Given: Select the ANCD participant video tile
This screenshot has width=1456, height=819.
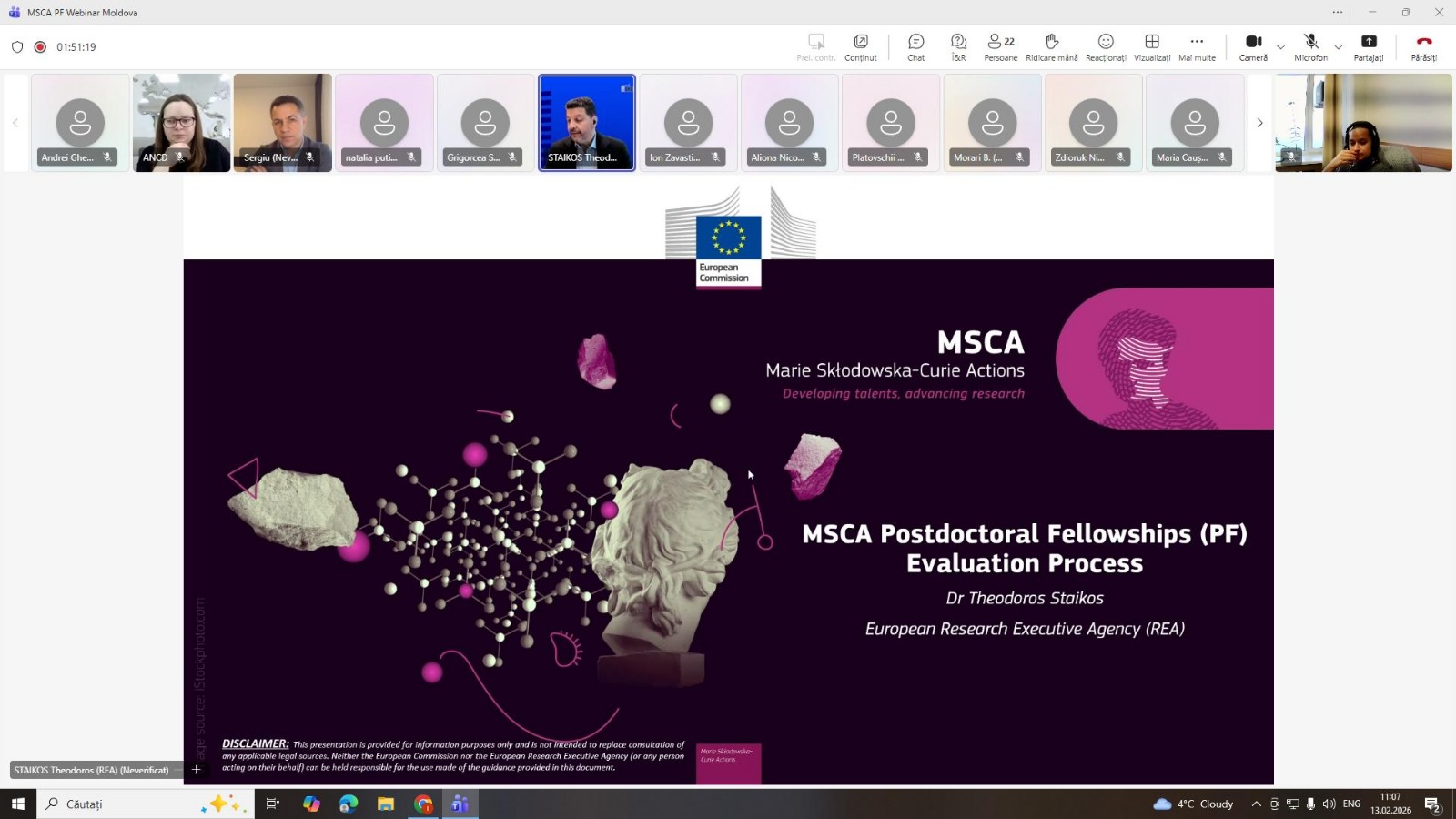Looking at the screenshot, I should point(182,123).
